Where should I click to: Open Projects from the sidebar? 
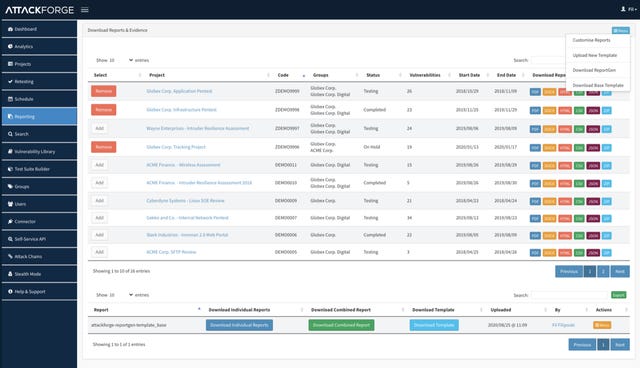(39, 64)
